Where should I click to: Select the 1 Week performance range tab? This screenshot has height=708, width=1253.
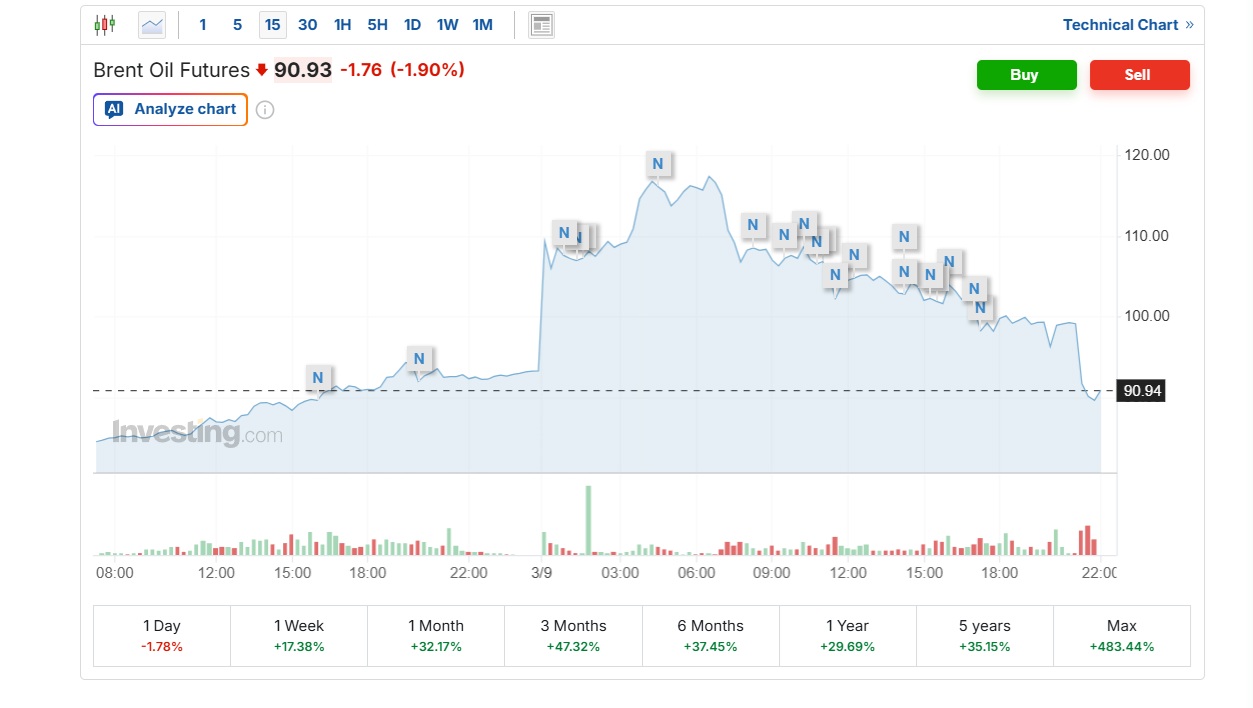299,635
